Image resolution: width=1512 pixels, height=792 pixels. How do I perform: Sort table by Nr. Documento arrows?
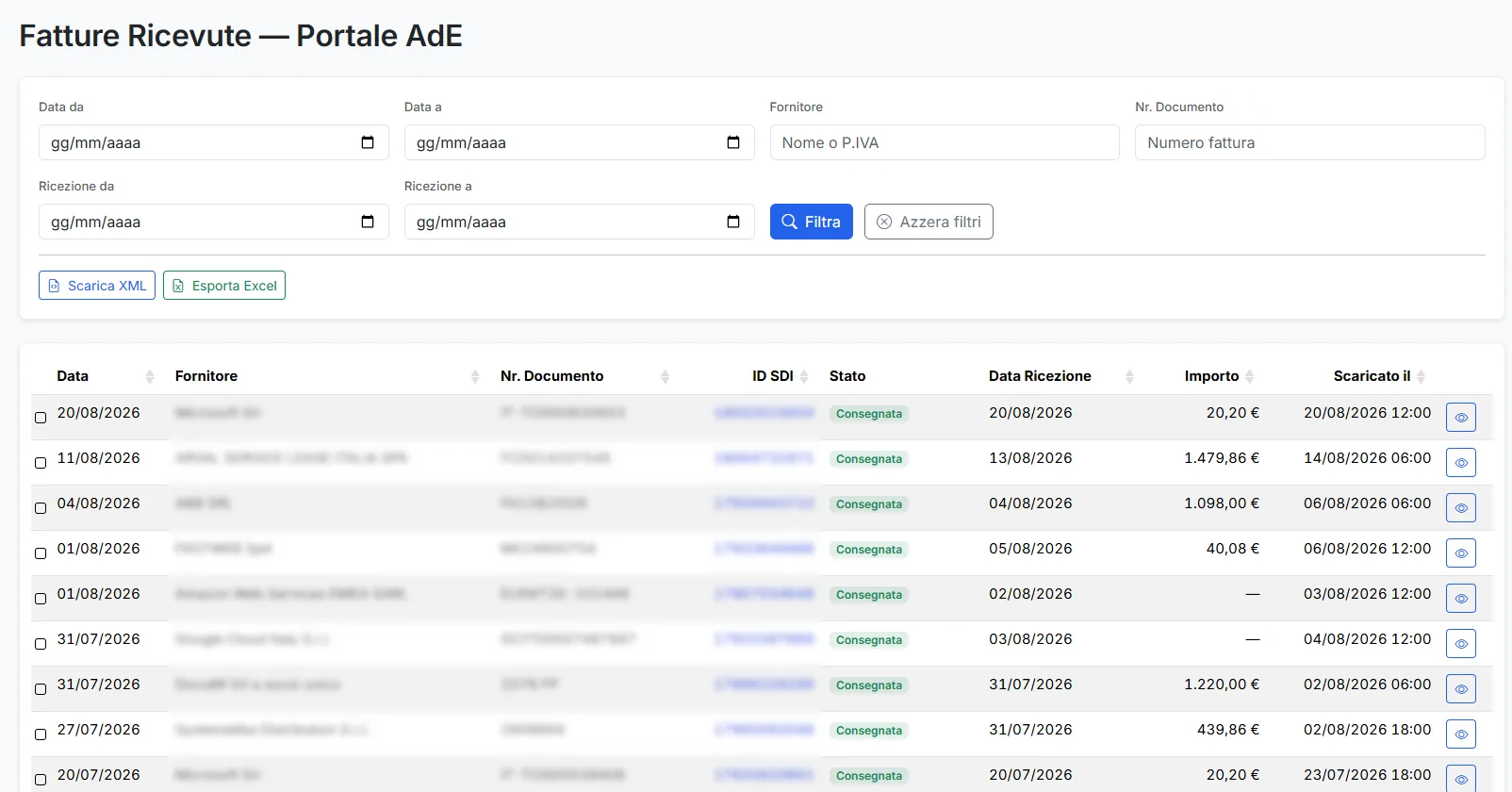point(666,376)
